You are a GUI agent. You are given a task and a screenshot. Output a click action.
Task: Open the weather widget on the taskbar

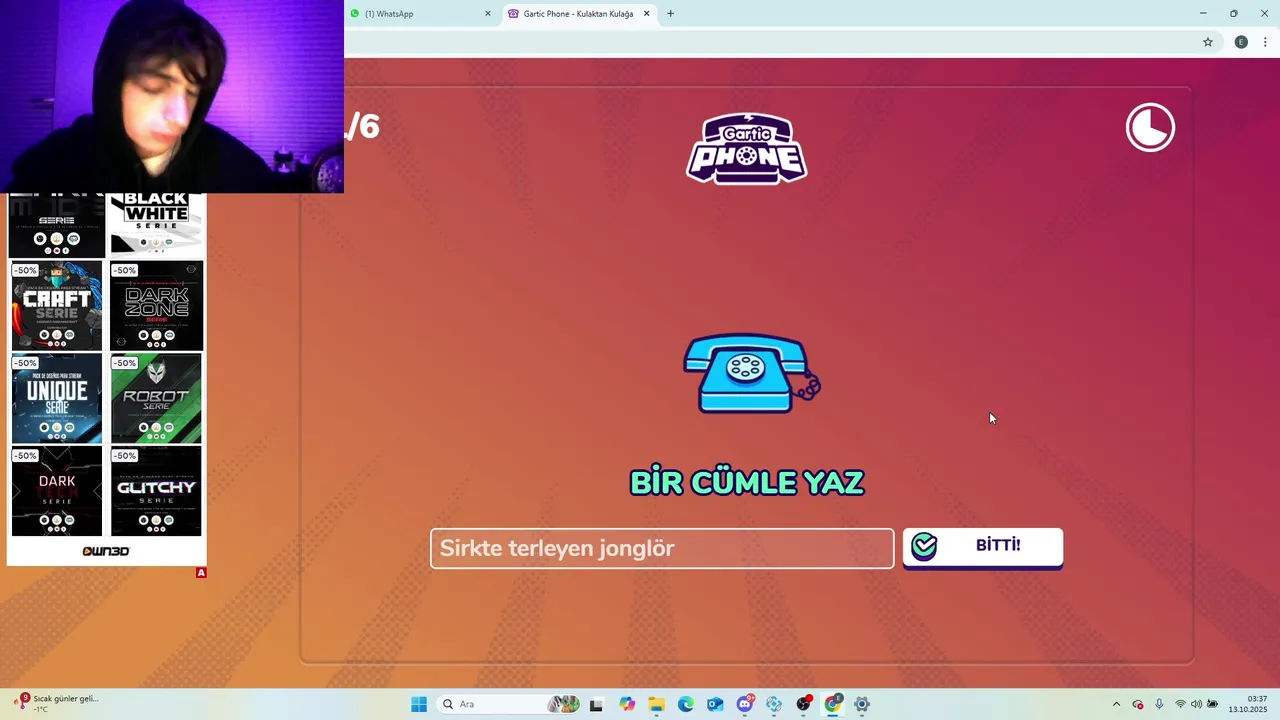click(58, 704)
